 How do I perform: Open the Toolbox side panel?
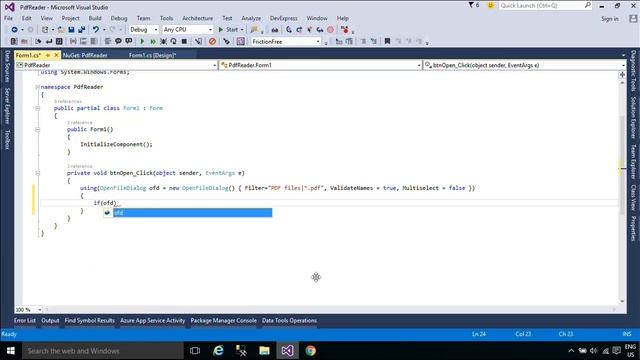coord(7,140)
